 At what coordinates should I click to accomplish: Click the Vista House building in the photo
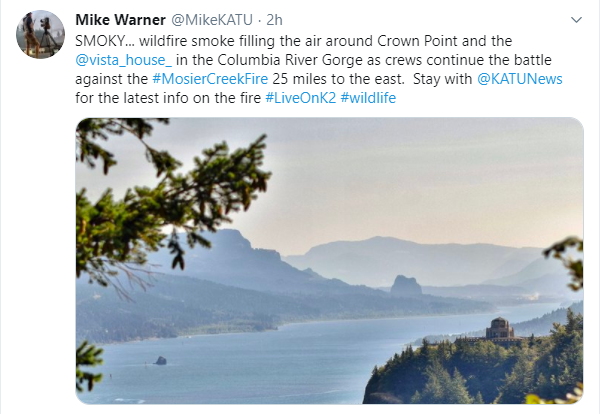499,329
